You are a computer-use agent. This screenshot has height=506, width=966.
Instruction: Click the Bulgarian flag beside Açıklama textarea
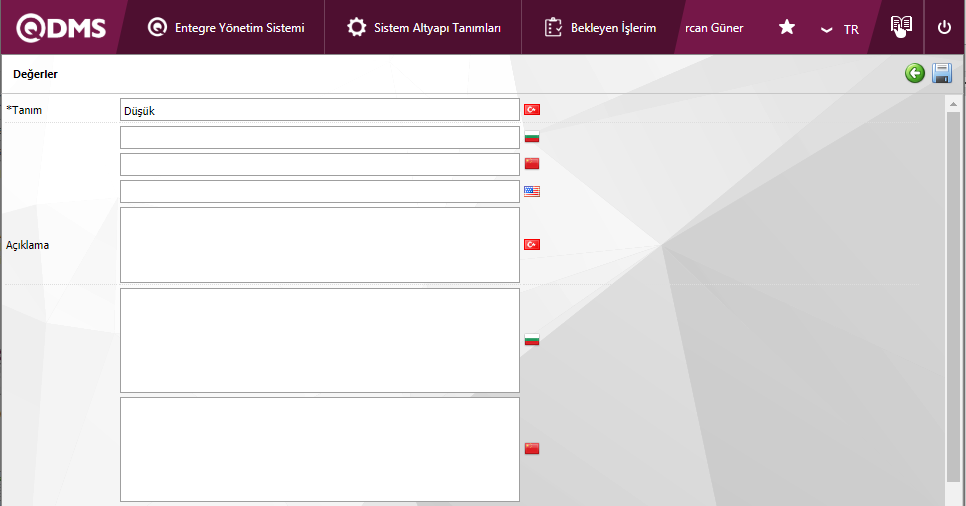(x=532, y=340)
